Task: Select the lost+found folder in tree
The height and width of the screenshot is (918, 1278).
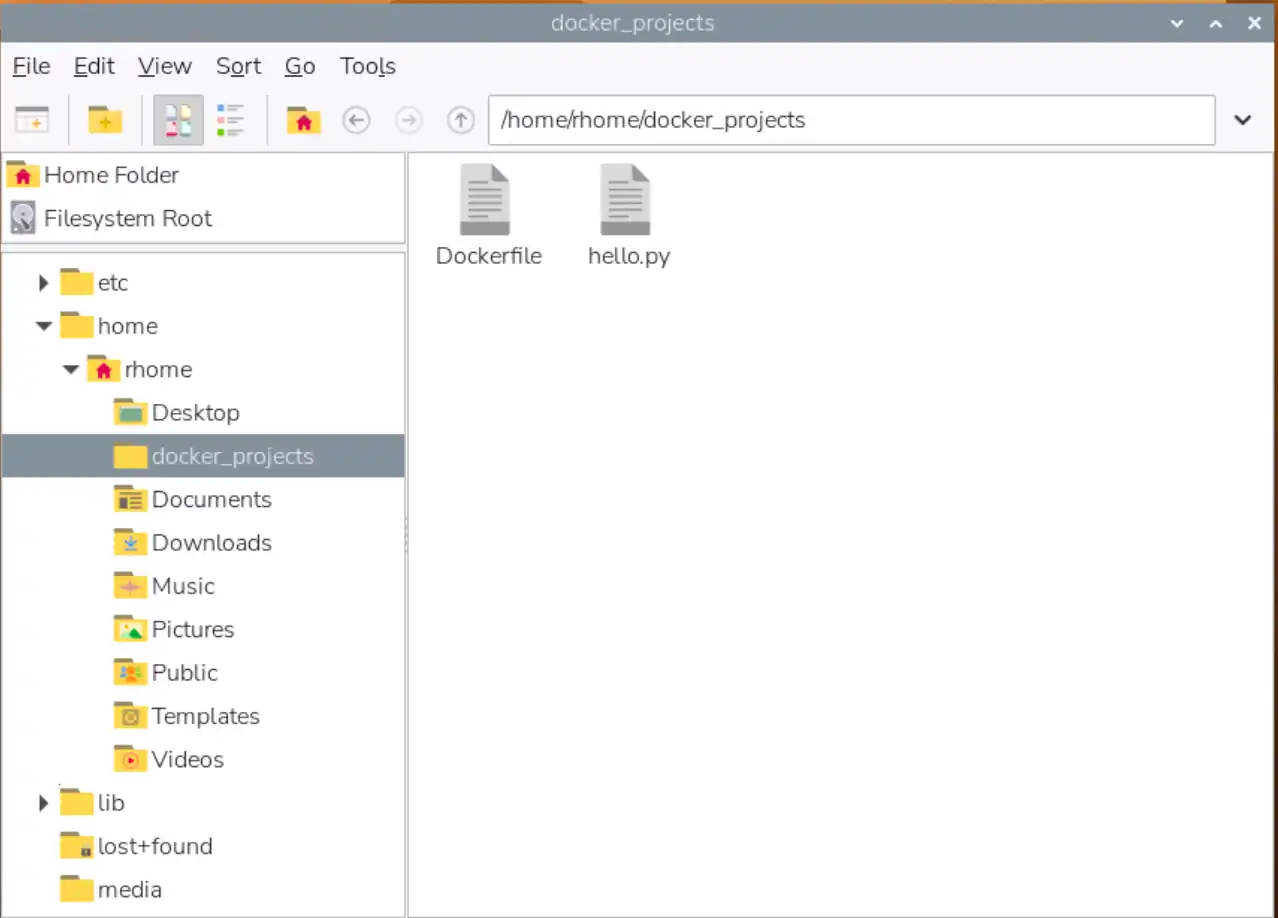Action: coord(136,846)
